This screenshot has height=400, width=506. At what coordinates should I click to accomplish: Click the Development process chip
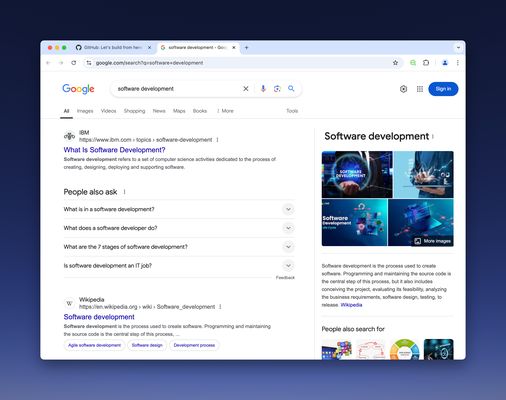click(x=194, y=345)
